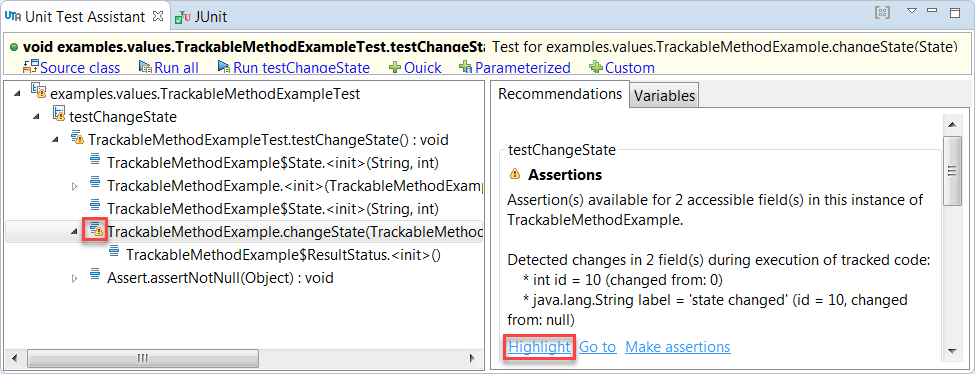975x374 pixels.
Task: Click the Run all icon
Action: coord(146,67)
